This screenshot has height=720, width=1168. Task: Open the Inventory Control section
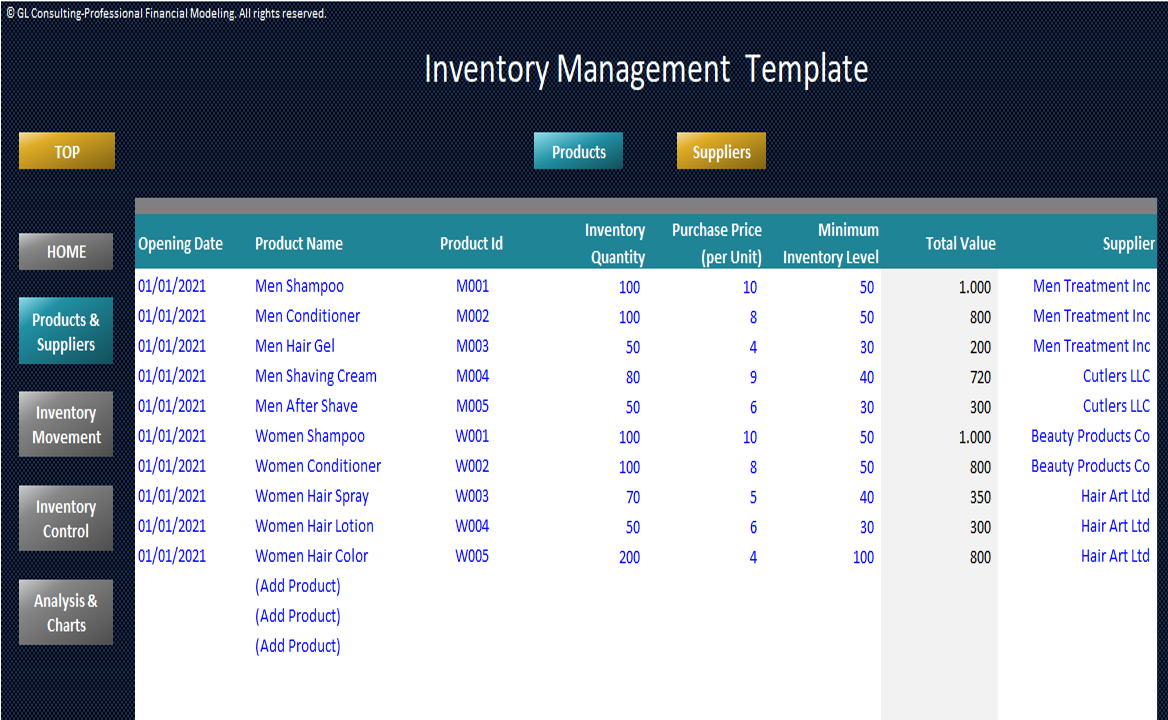coord(66,518)
